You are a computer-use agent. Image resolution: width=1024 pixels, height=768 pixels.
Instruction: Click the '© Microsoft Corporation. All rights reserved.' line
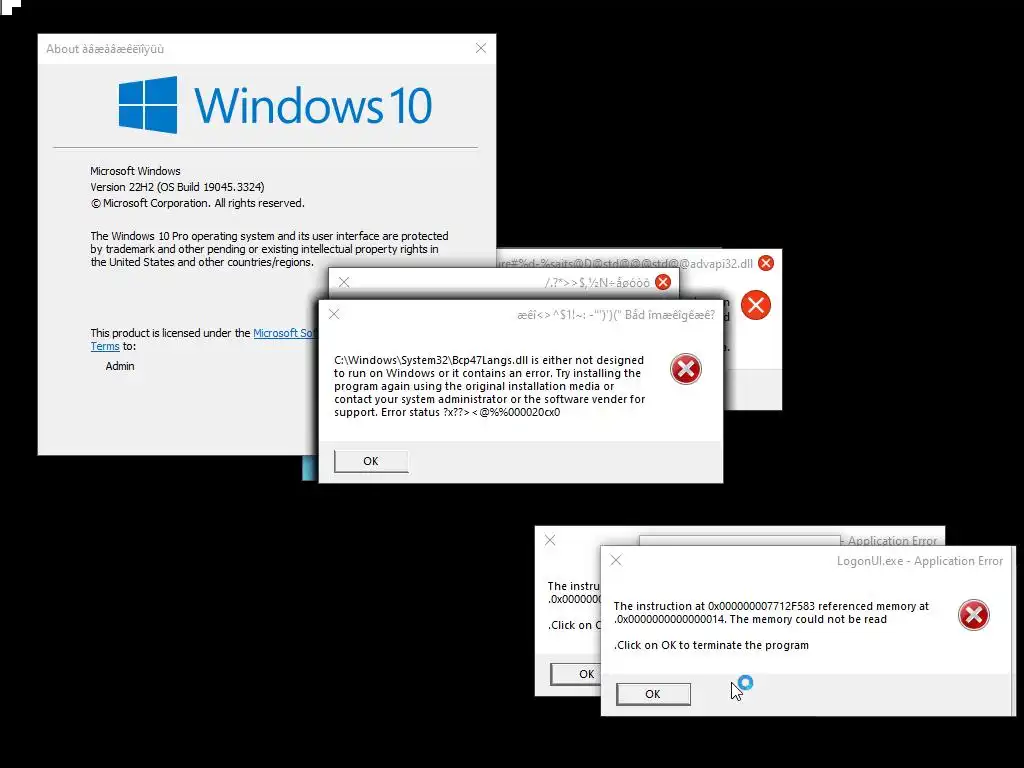[197, 203]
